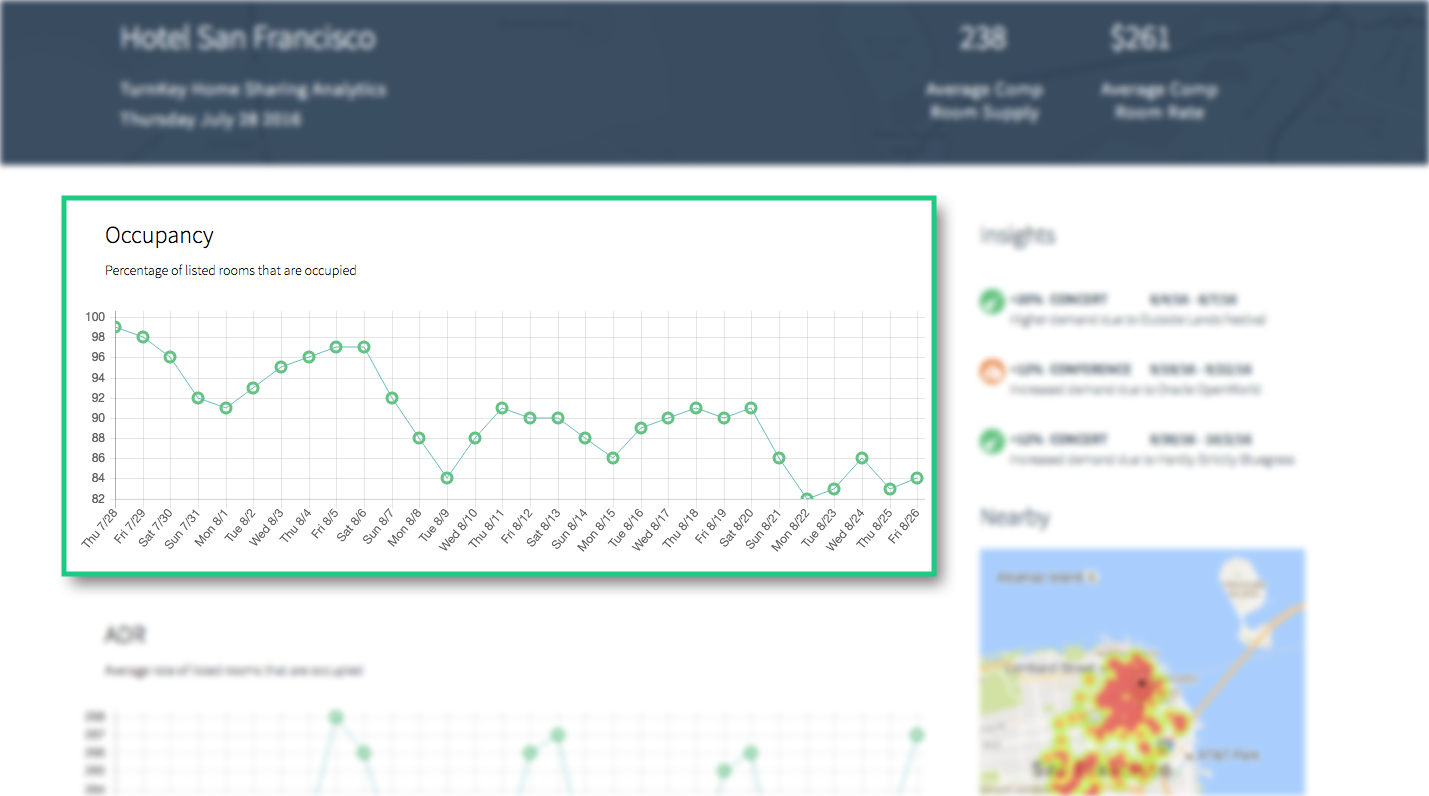Click the Thu 8/4 occupancy data point

coord(309,357)
